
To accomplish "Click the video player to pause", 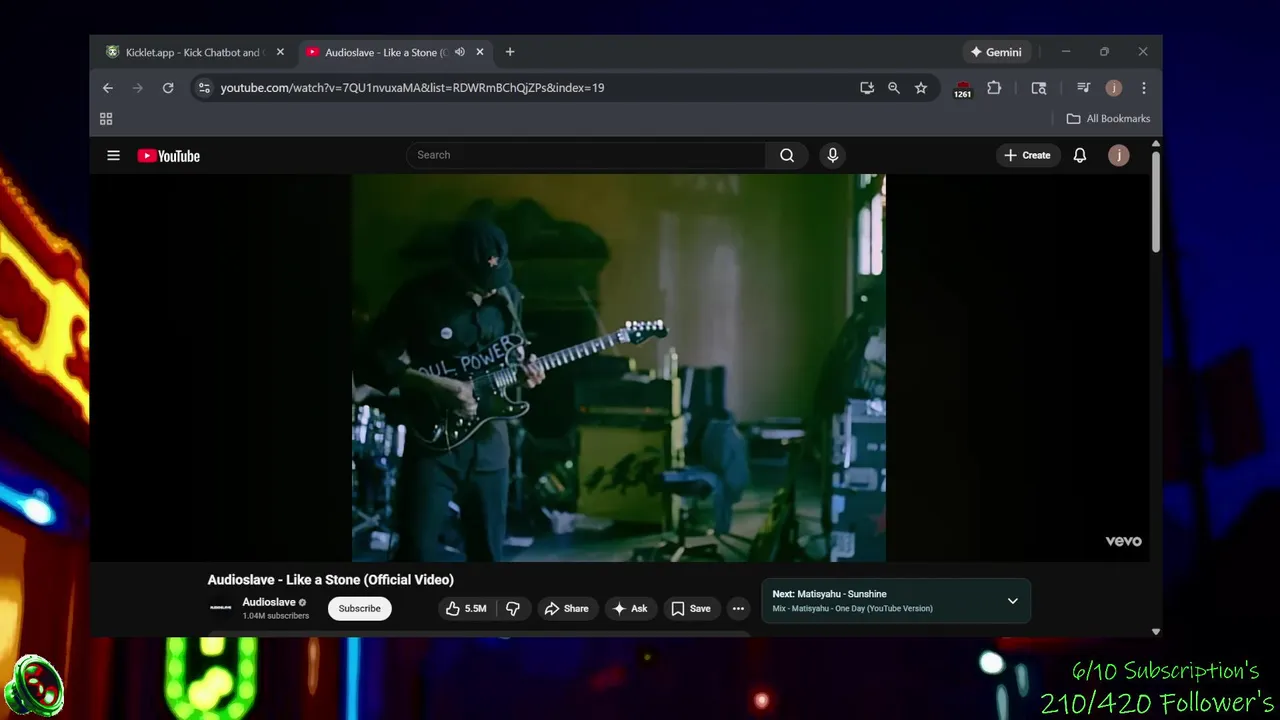I will point(618,368).
